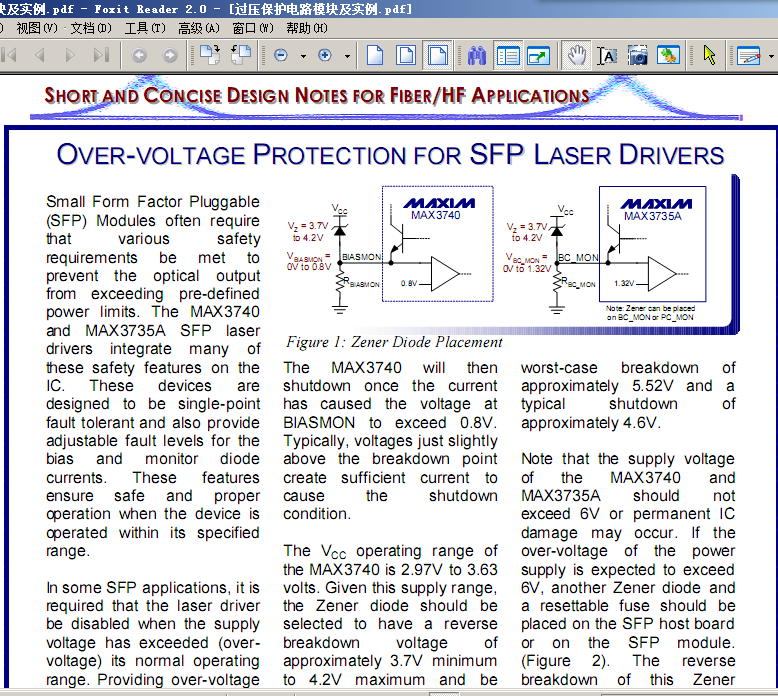
Task: Toggle Fit Width page view
Action: [x=437, y=55]
